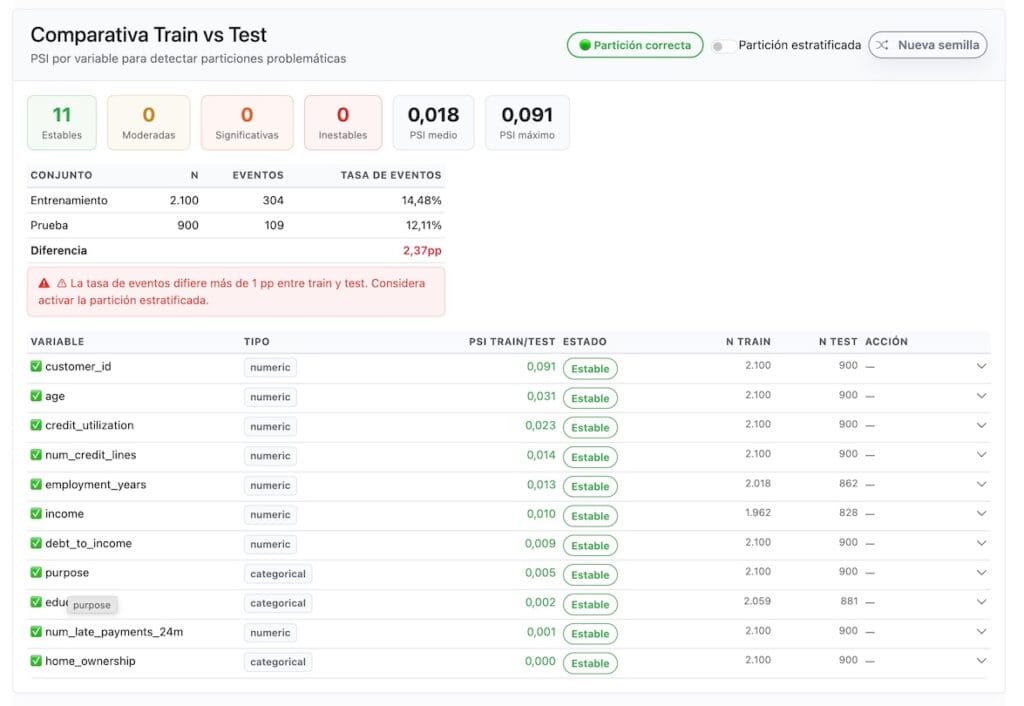Click the Estable badge for num_credit_lines
The height and width of the screenshot is (706, 1024).
590,457
